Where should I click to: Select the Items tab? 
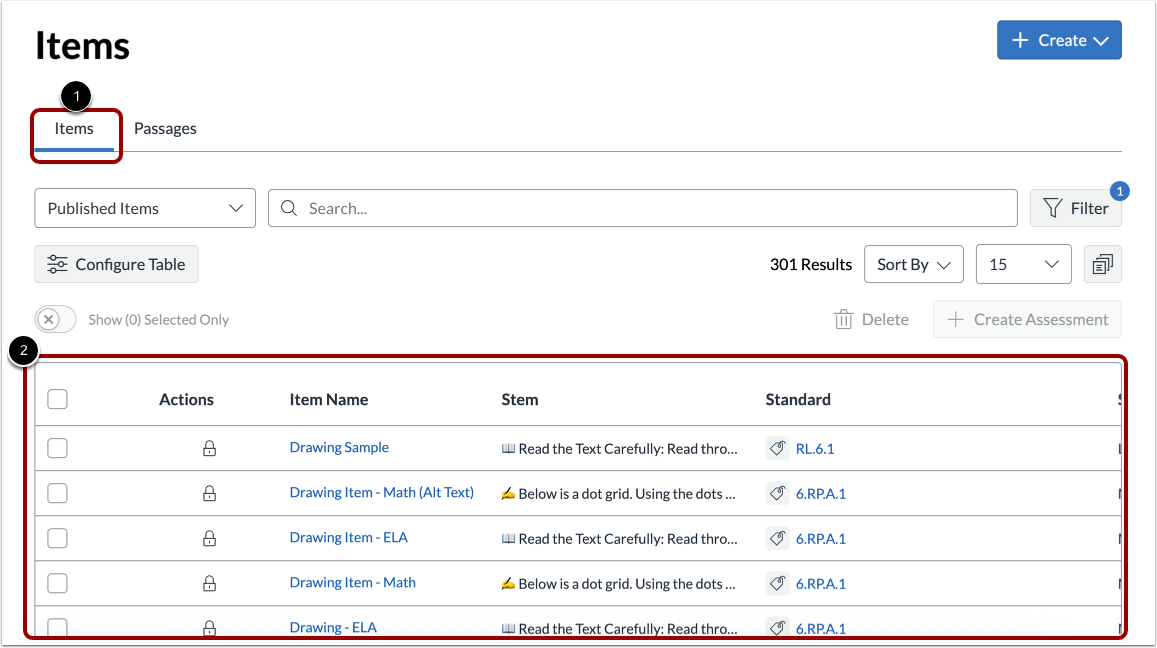pyautogui.click(x=74, y=128)
